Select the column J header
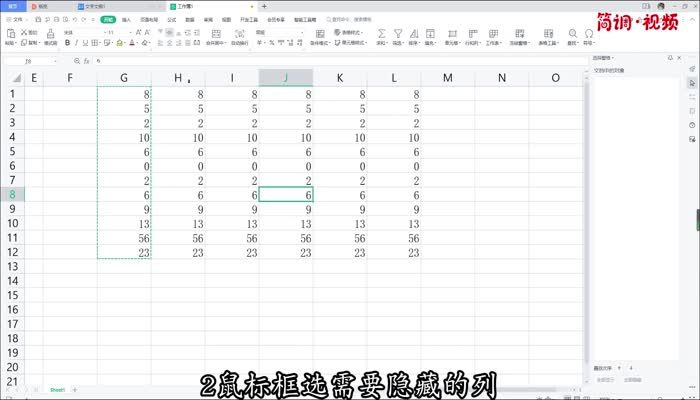700x400 pixels. [286, 77]
